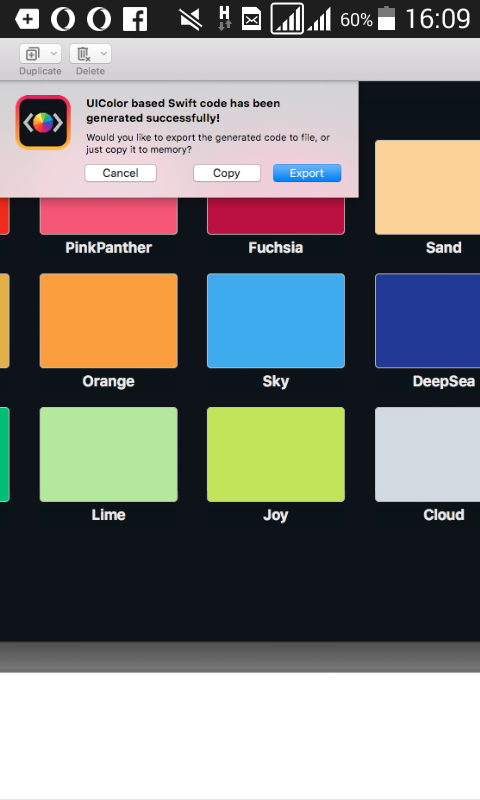Tap the mail notification icon
This screenshot has height=800, width=480.
251,19
